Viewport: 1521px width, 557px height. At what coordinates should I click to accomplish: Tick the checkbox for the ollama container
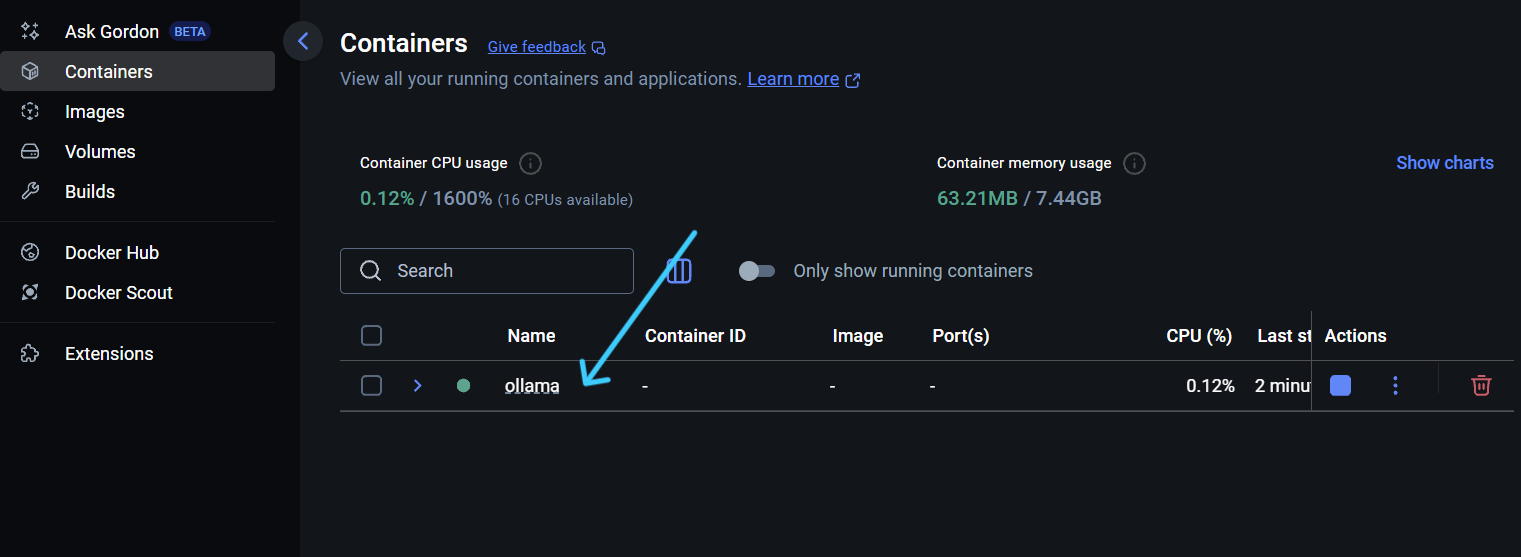[x=371, y=385]
